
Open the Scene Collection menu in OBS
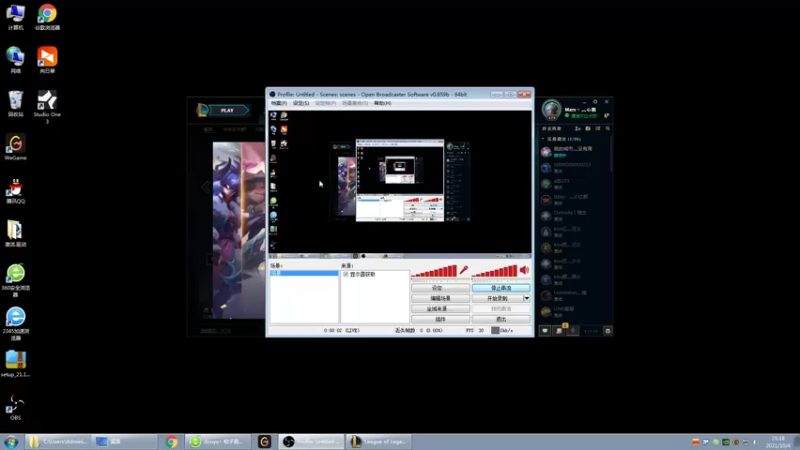point(355,103)
